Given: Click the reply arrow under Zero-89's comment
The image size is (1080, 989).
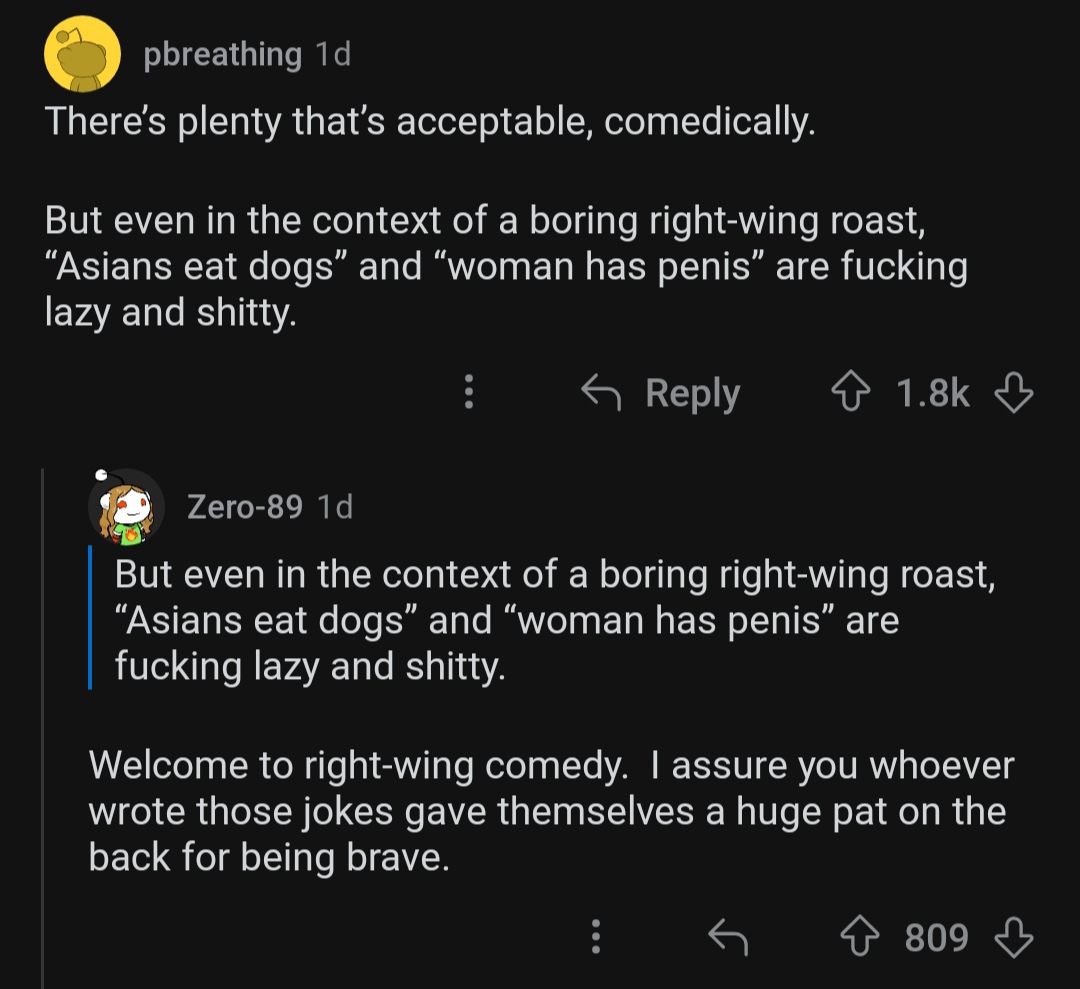Looking at the screenshot, I should tap(727, 937).
